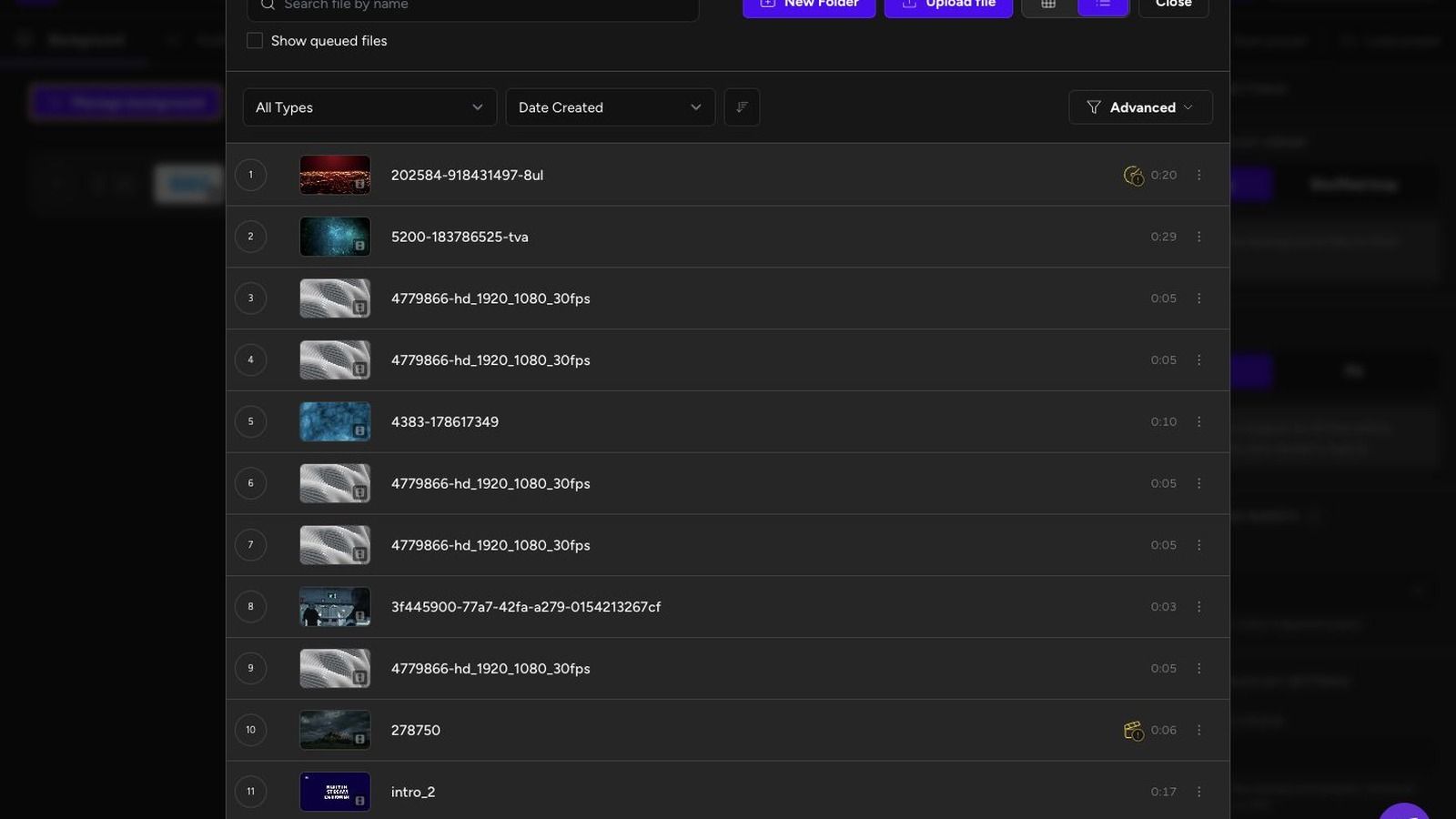Select file name 5200-183786525-tva
The height and width of the screenshot is (819, 1456).
click(x=460, y=237)
